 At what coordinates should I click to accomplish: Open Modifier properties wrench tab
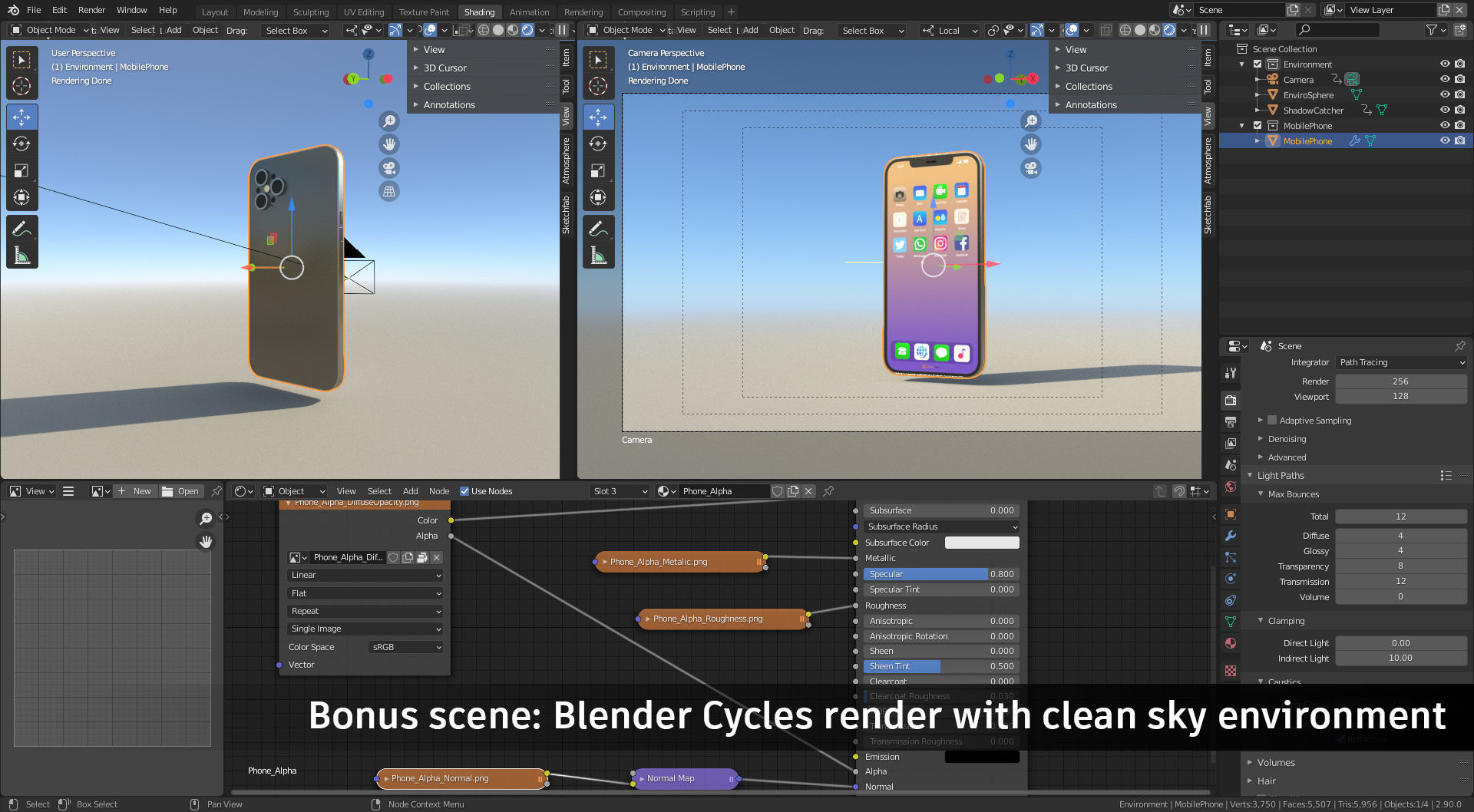(1231, 536)
